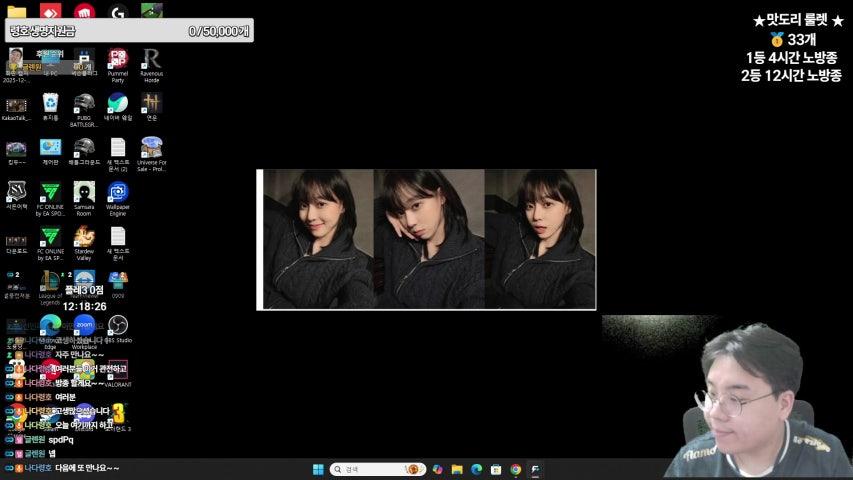Image resolution: width=853 pixels, height=480 pixels.
Task: Launch the Ravenous Horde desktop shortcut
Action: pos(152,59)
